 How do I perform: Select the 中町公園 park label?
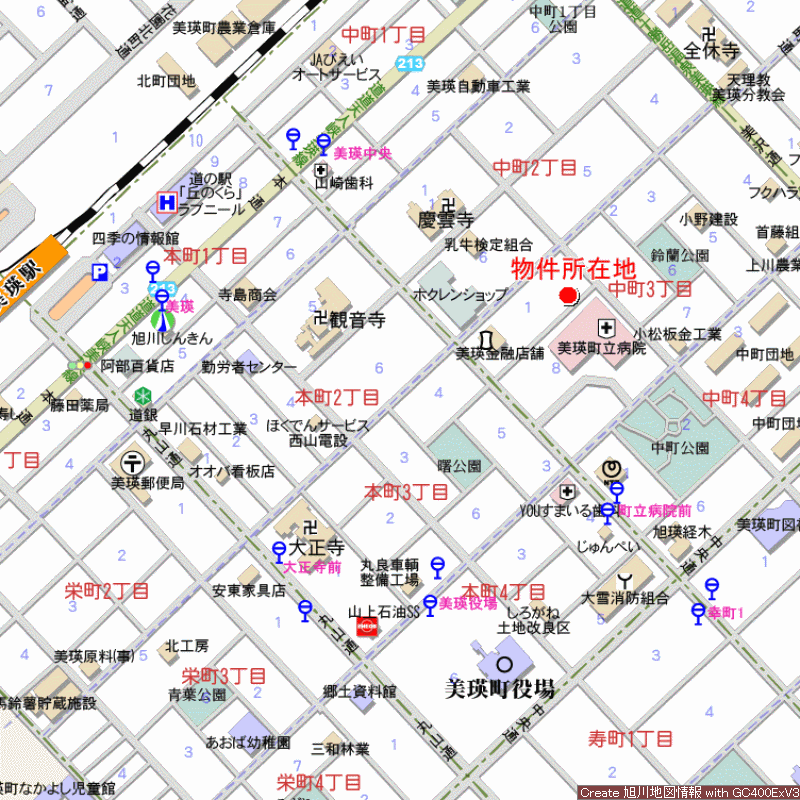pos(679,447)
